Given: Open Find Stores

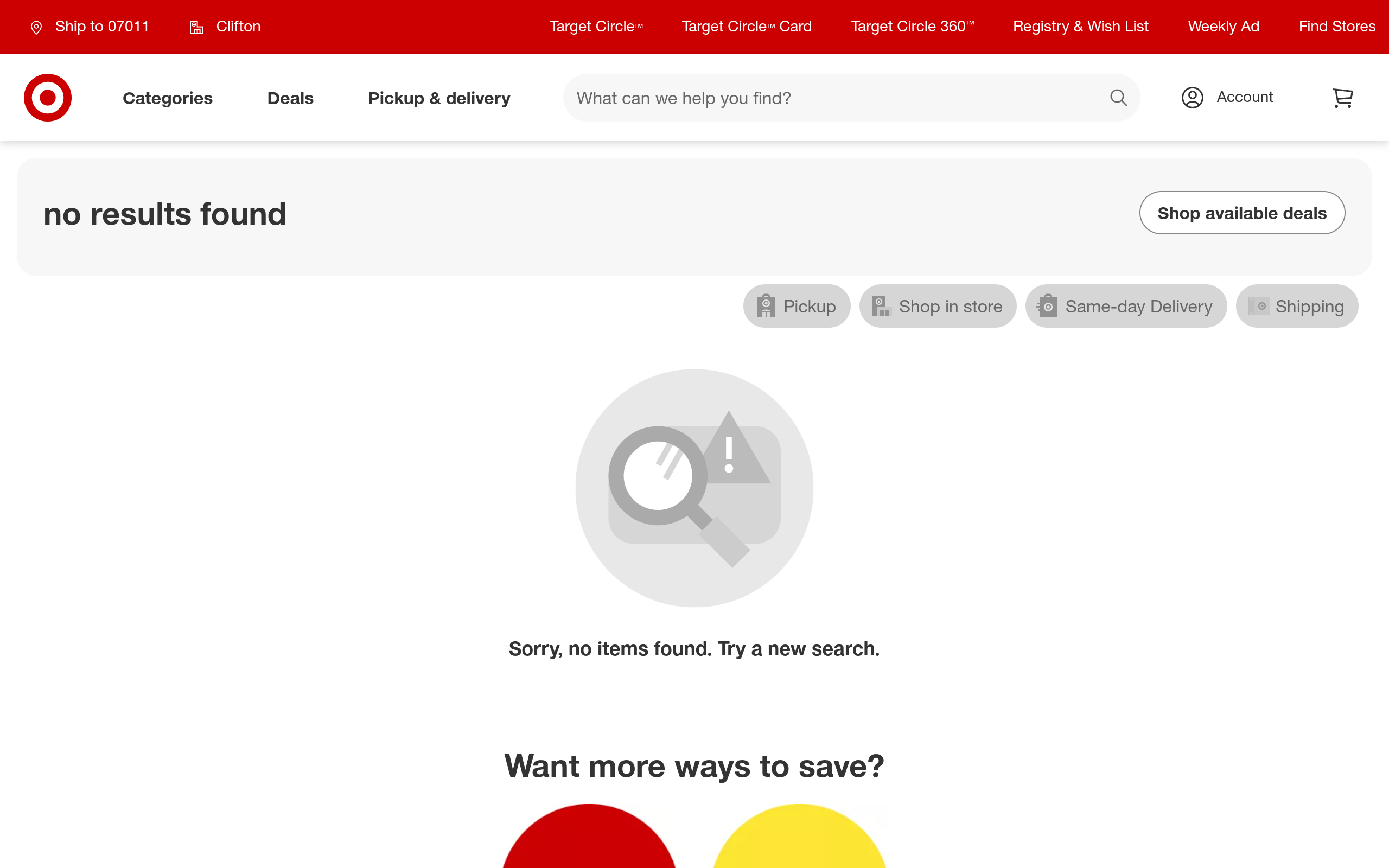Looking at the screenshot, I should click(x=1337, y=27).
